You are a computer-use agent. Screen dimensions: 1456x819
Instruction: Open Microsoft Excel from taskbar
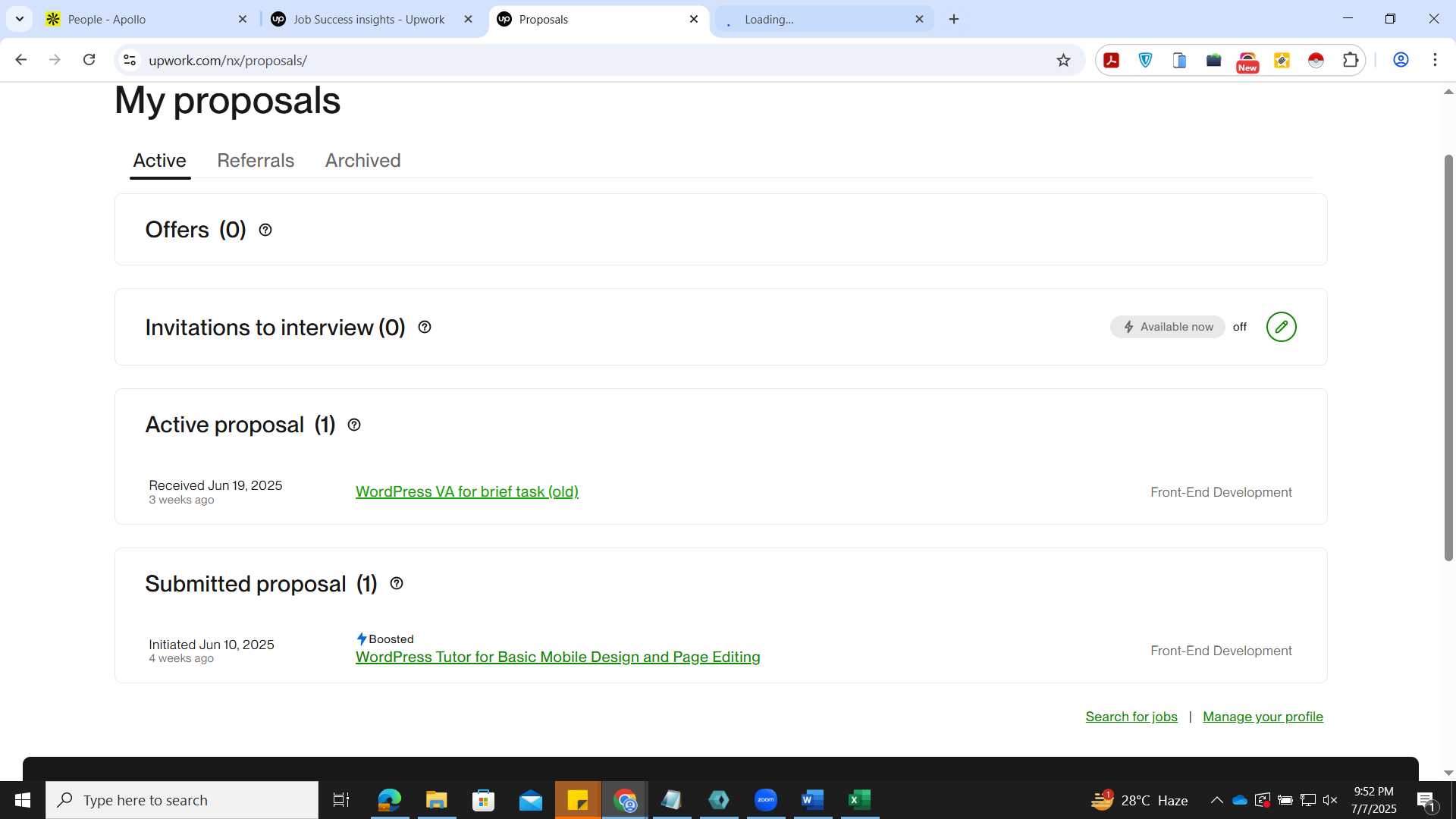[x=859, y=800]
